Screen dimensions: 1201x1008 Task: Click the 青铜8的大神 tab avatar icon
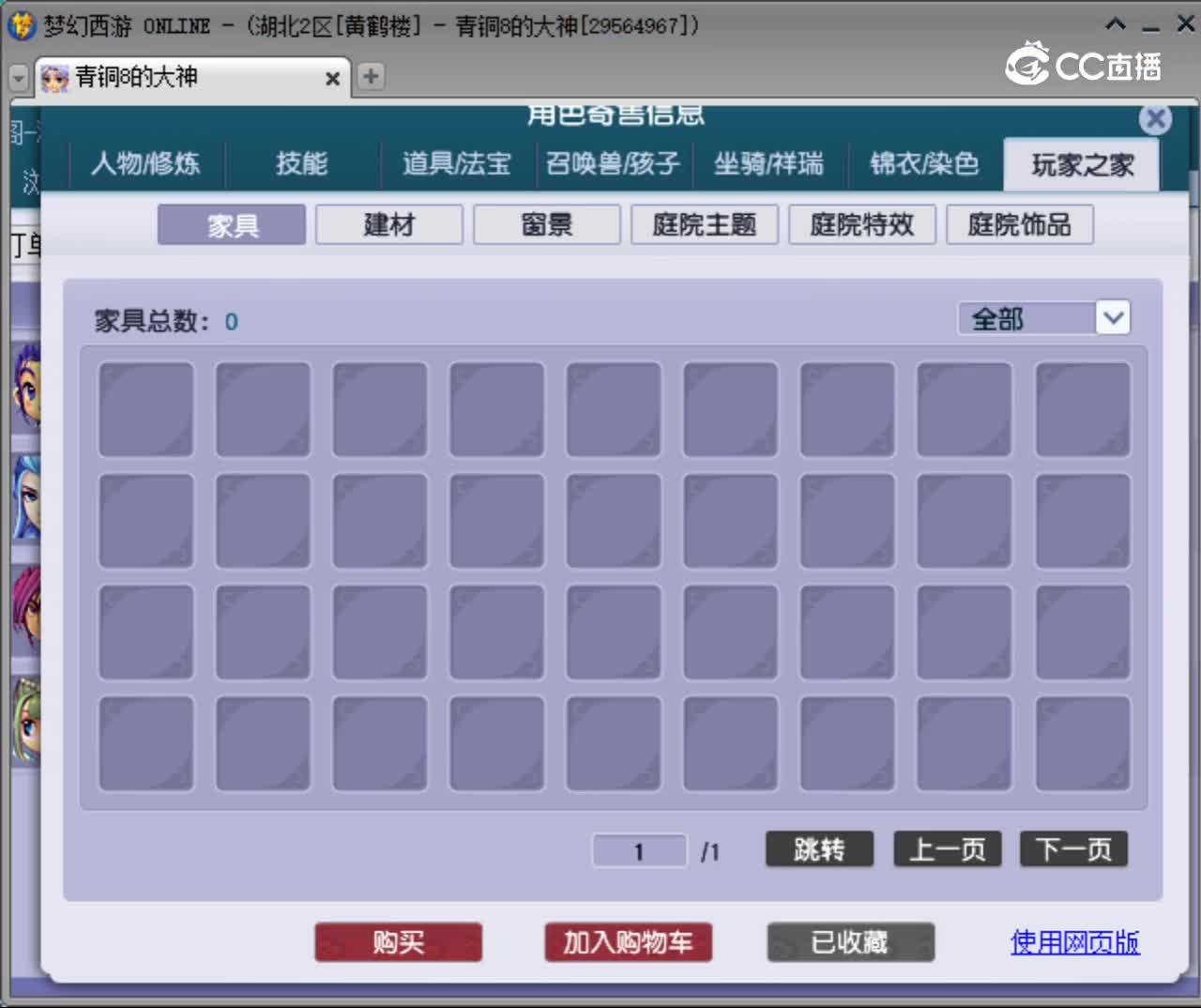click(55, 78)
